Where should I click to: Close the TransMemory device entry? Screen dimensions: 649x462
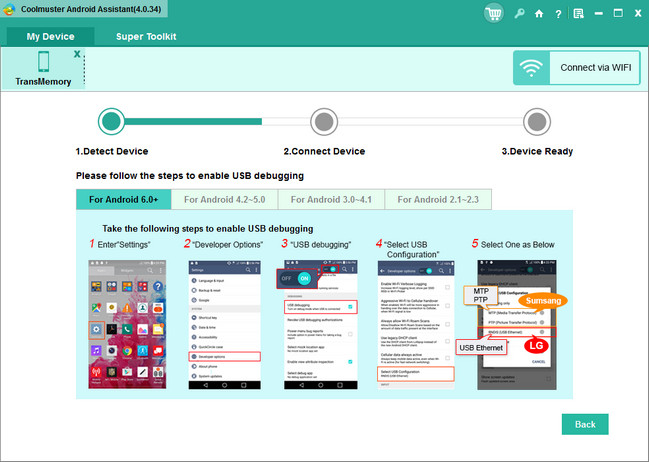(x=77, y=53)
